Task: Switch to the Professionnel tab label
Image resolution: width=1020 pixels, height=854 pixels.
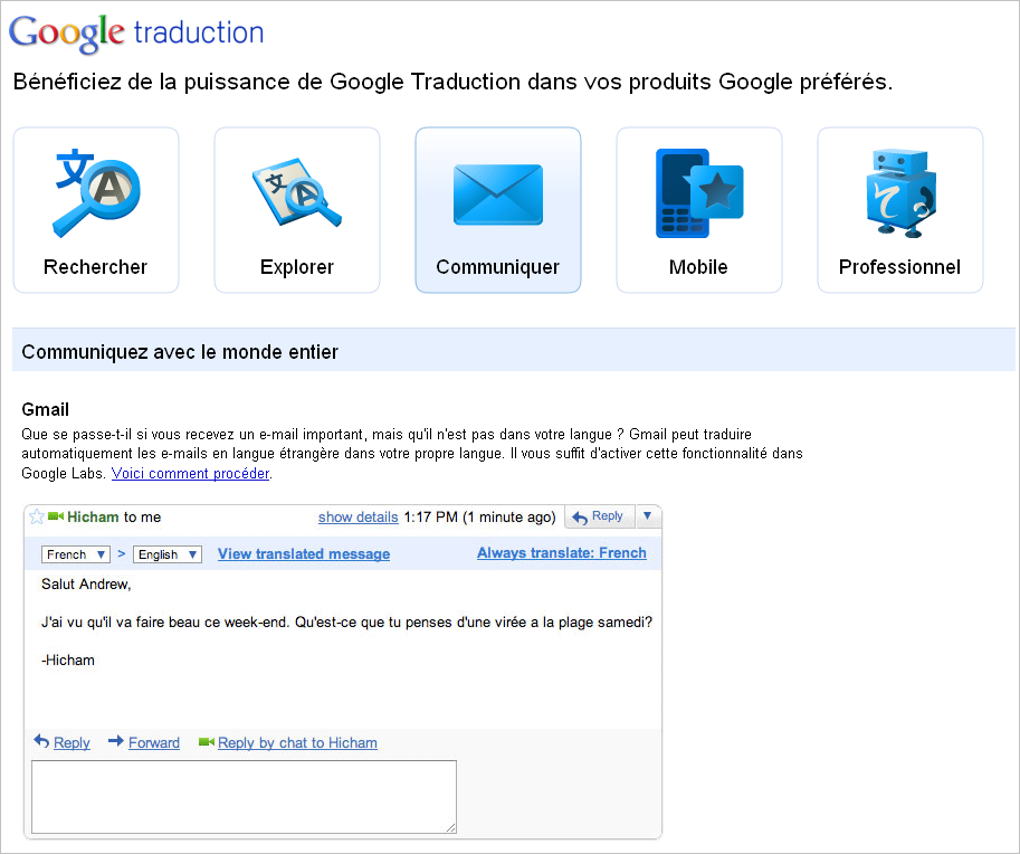Action: 900,267
